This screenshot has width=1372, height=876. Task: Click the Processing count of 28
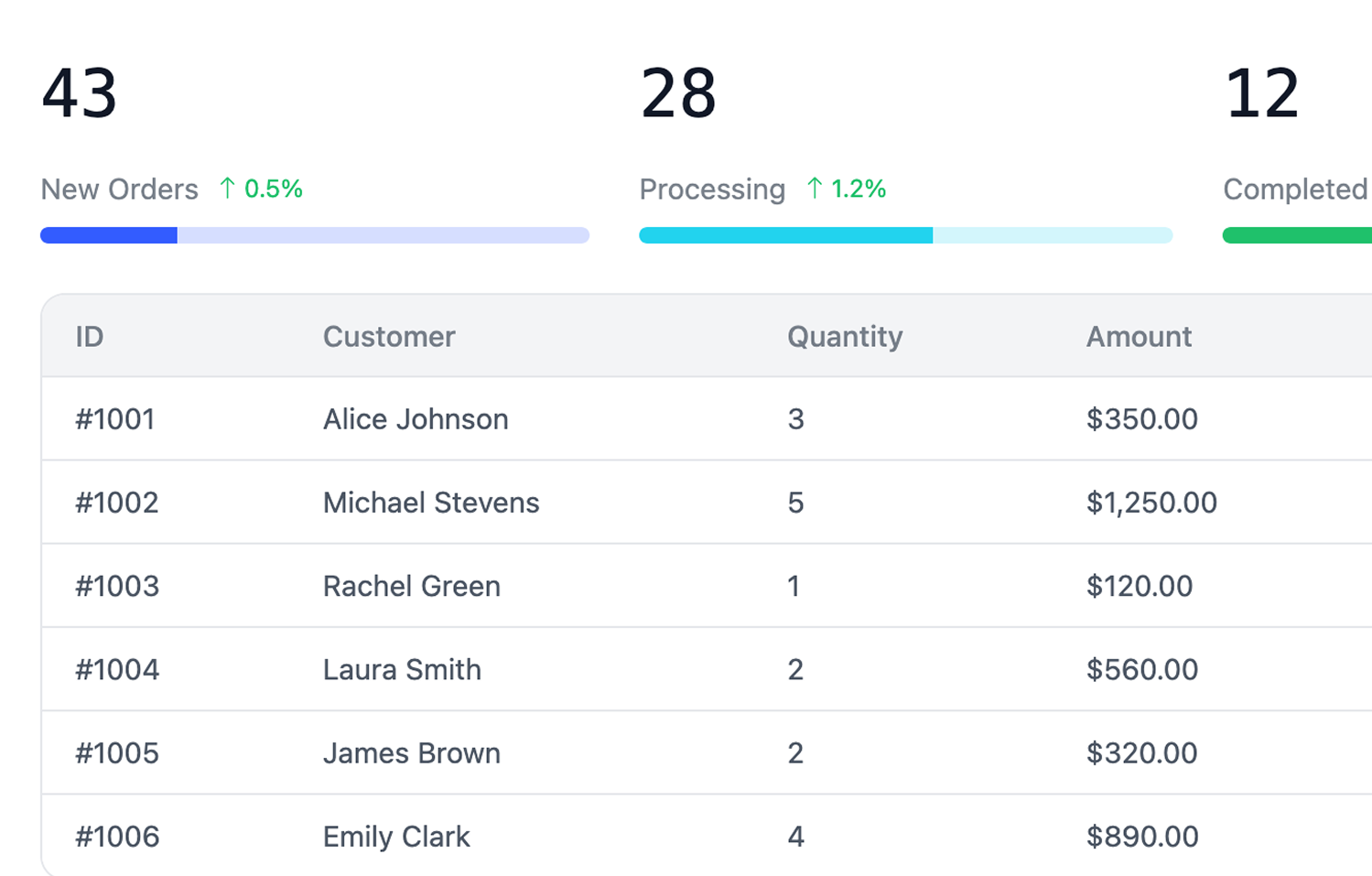[x=678, y=93]
